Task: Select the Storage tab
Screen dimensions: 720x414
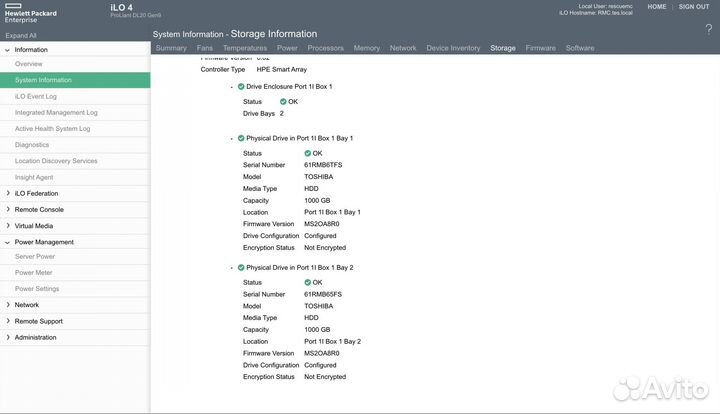Action: (503, 48)
